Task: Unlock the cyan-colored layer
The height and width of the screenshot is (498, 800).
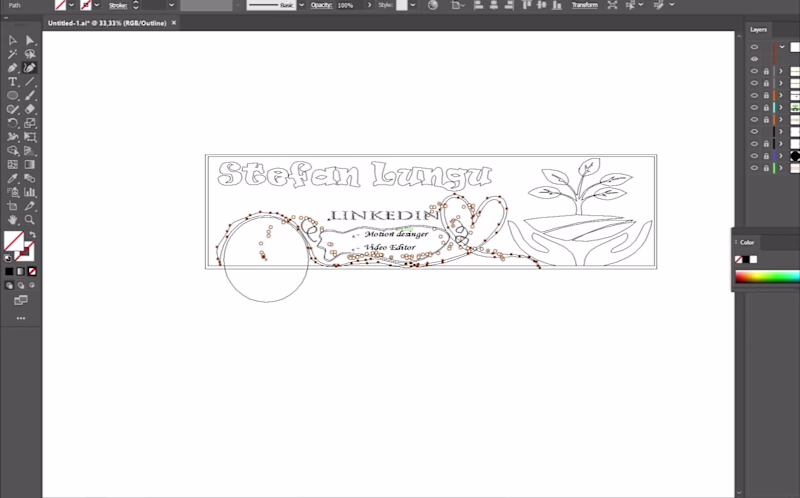Action: pos(766,108)
